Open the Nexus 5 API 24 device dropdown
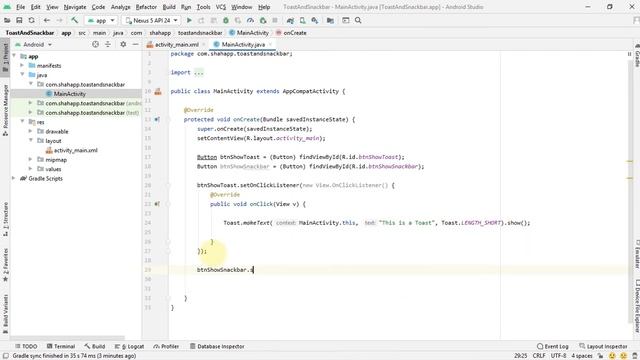This screenshot has height=360, width=640. [152, 20]
